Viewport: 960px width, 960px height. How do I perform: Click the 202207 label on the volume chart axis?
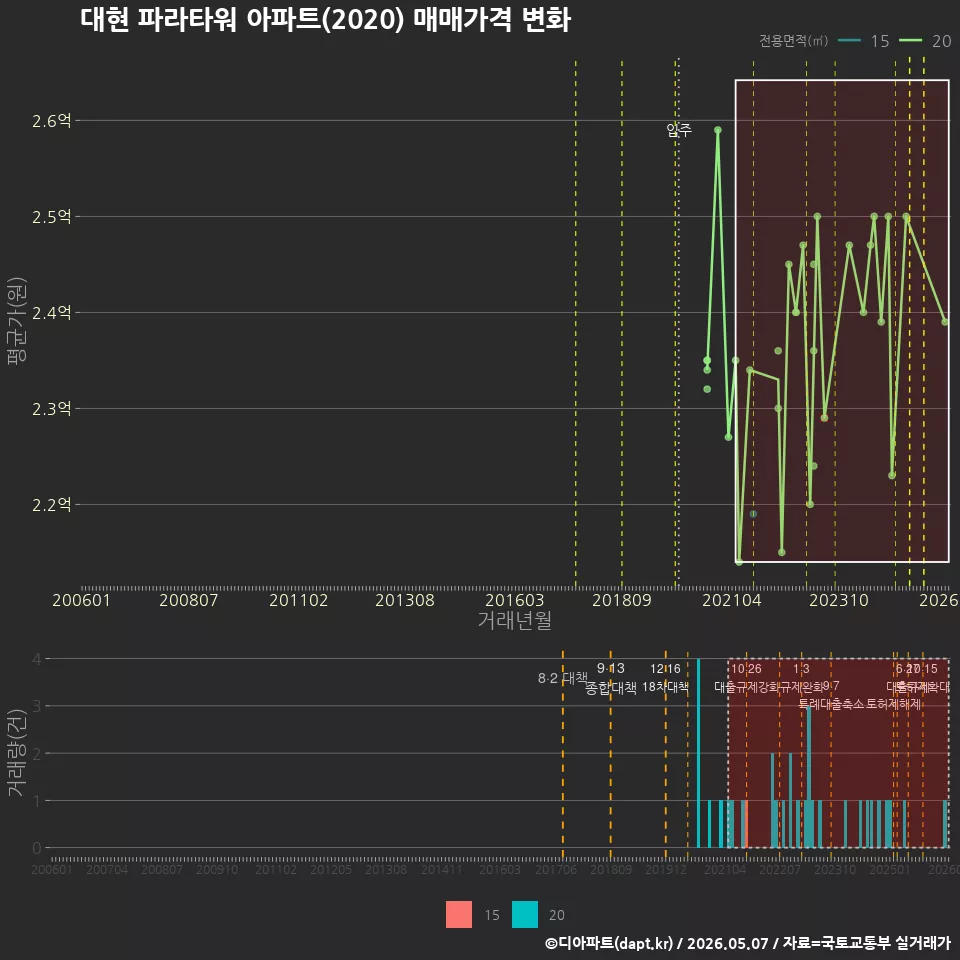780,869
